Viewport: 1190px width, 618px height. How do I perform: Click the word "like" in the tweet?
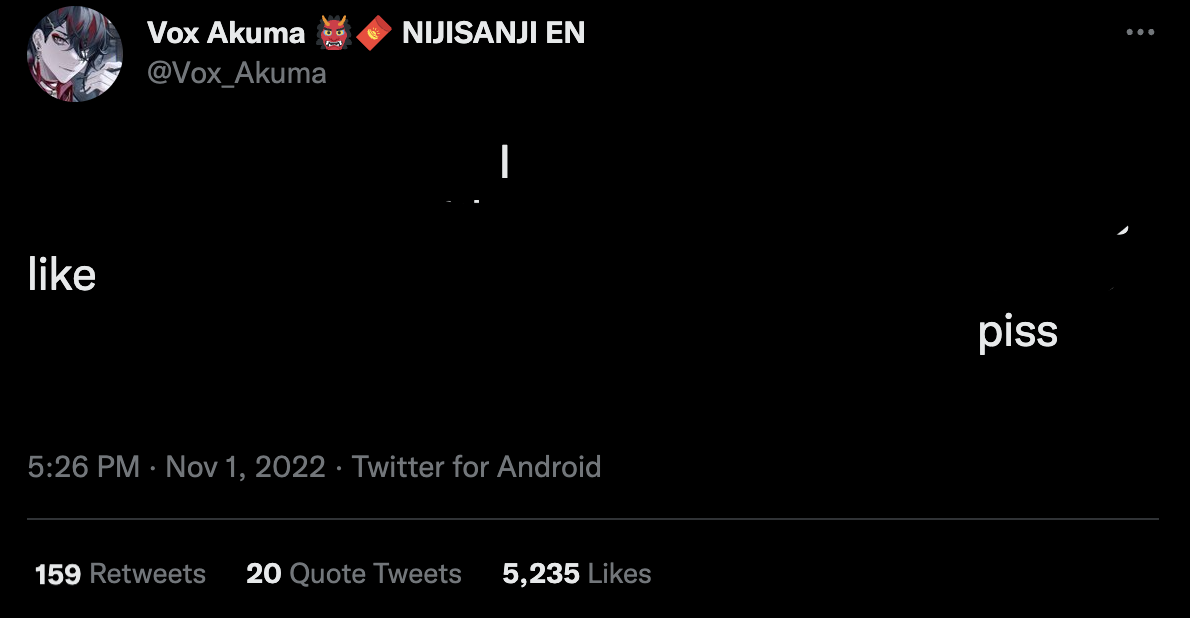[61, 274]
